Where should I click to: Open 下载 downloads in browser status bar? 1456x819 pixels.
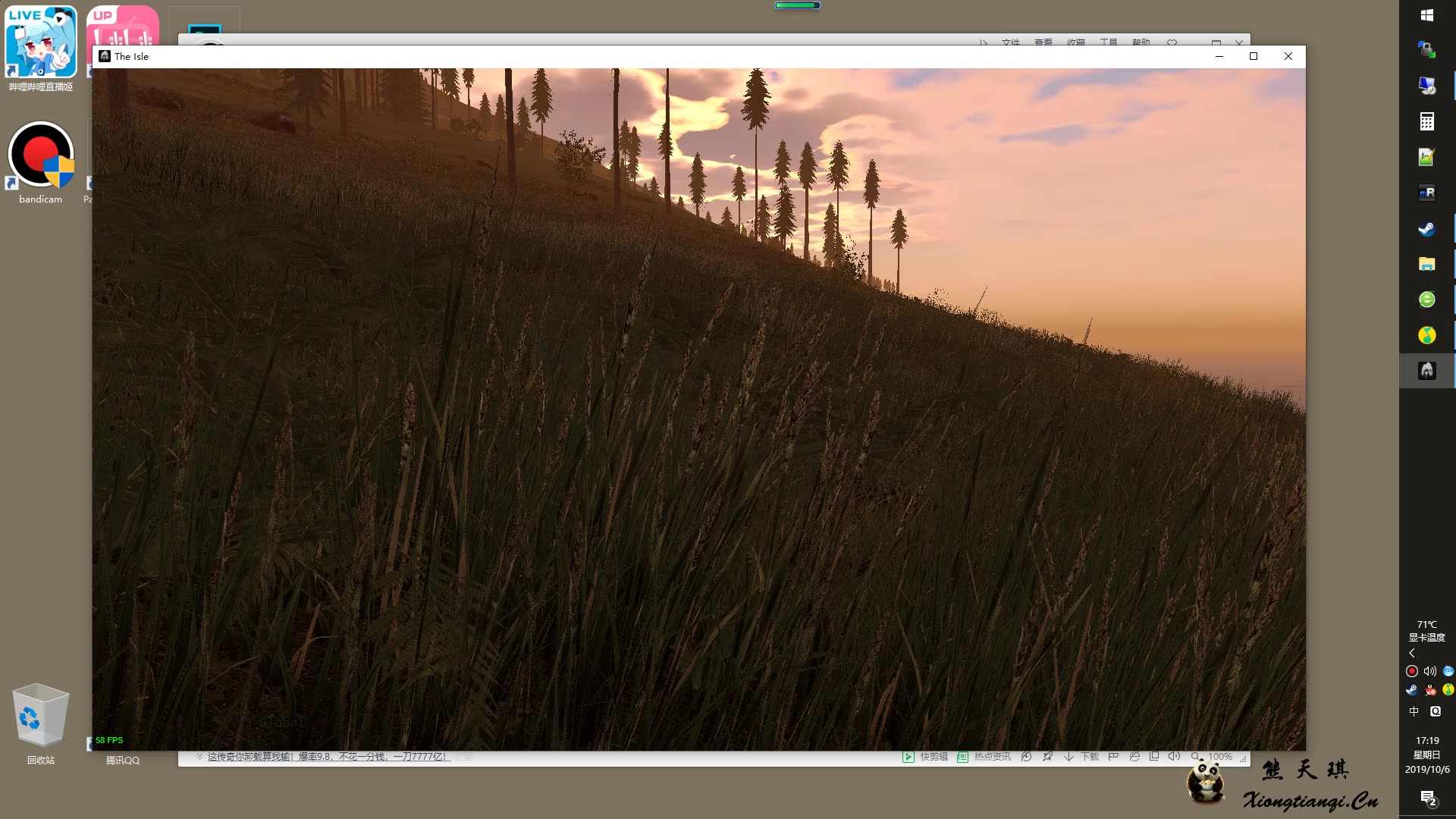click(x=1081, y=757)
